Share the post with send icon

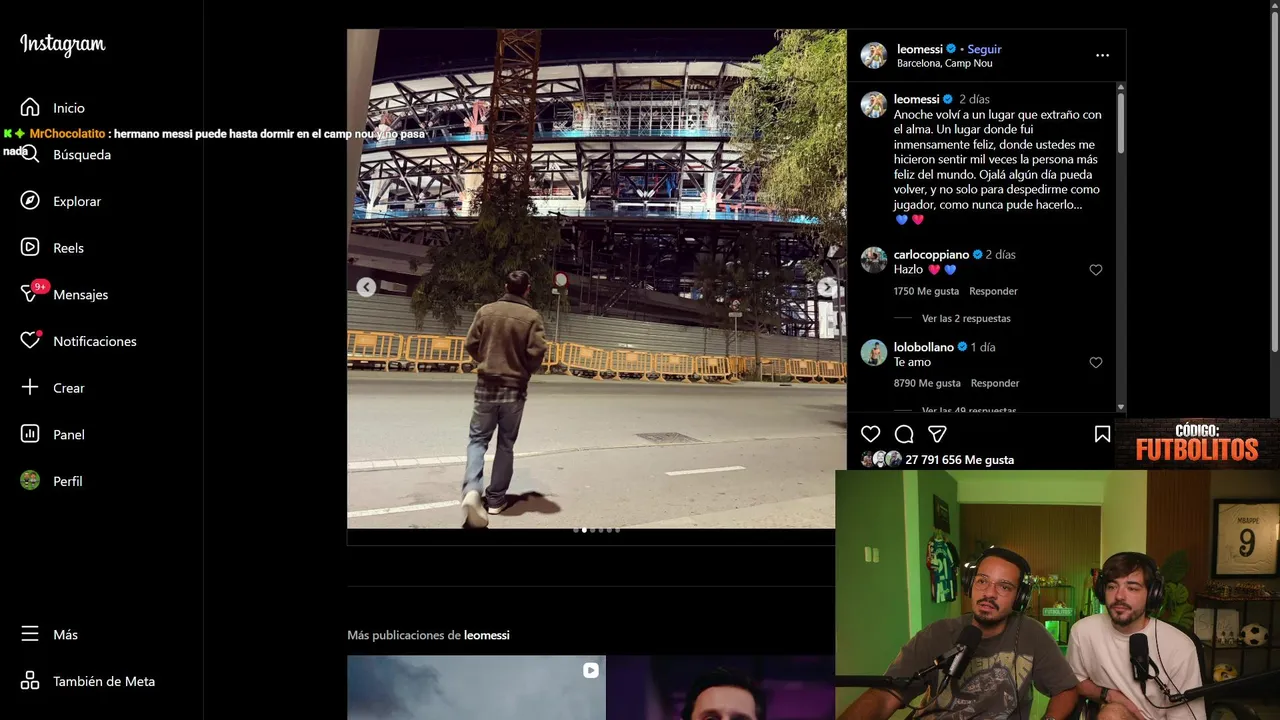coord(937,434)
